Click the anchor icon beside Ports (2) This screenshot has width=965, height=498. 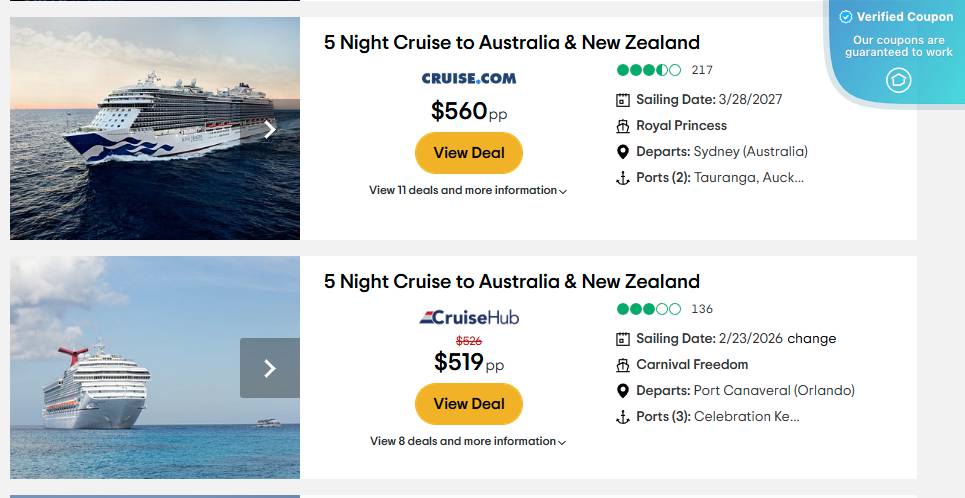(623, 178)
